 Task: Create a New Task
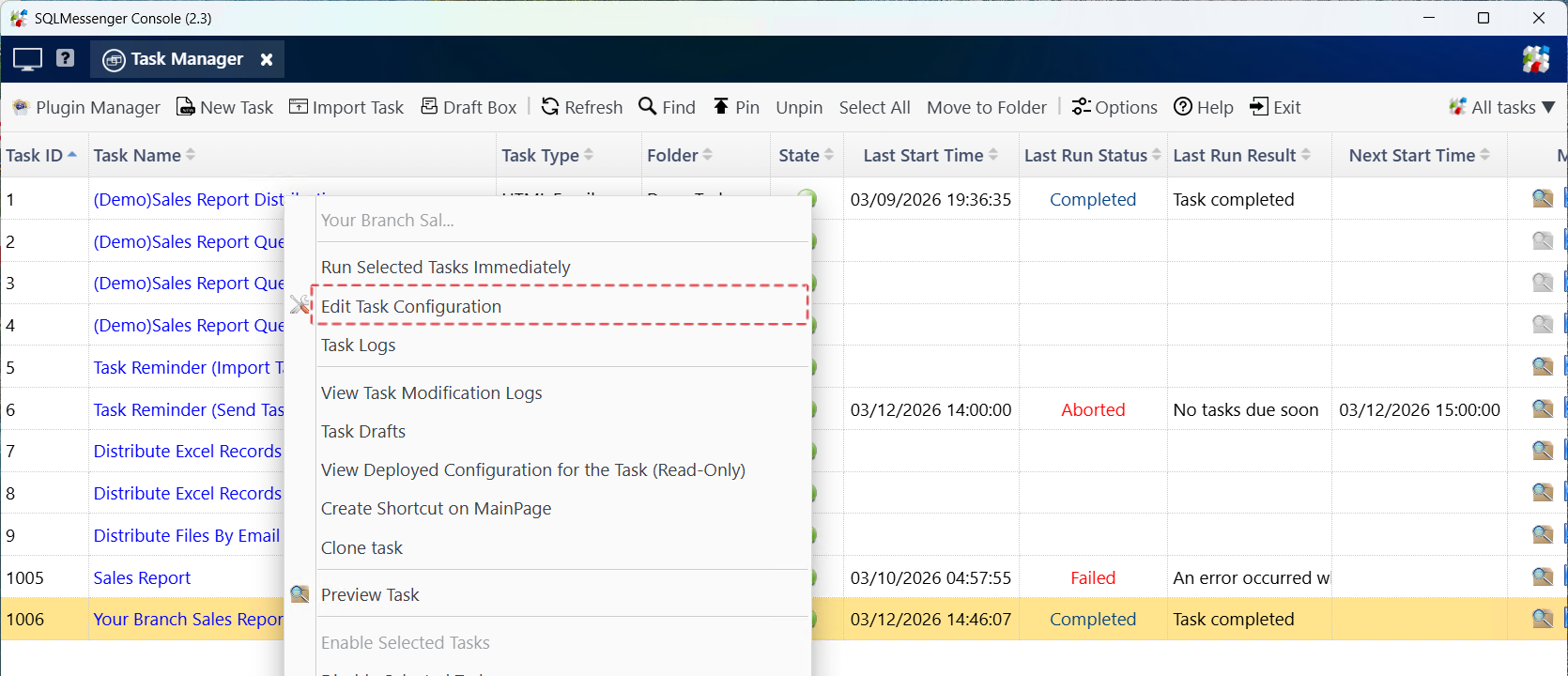click(x=225, y=107)
